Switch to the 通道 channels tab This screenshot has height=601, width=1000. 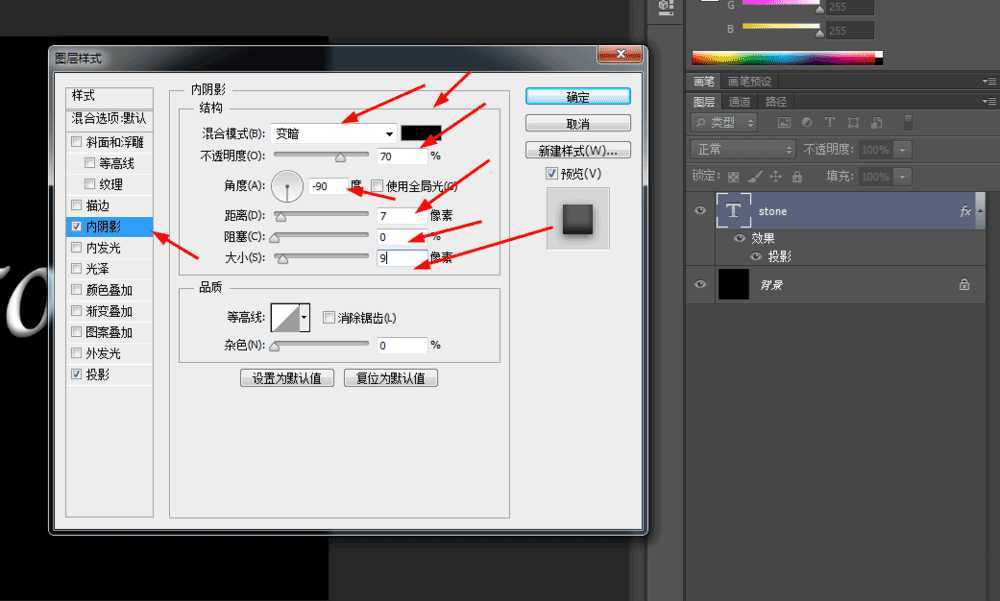(x=742, y=100)
